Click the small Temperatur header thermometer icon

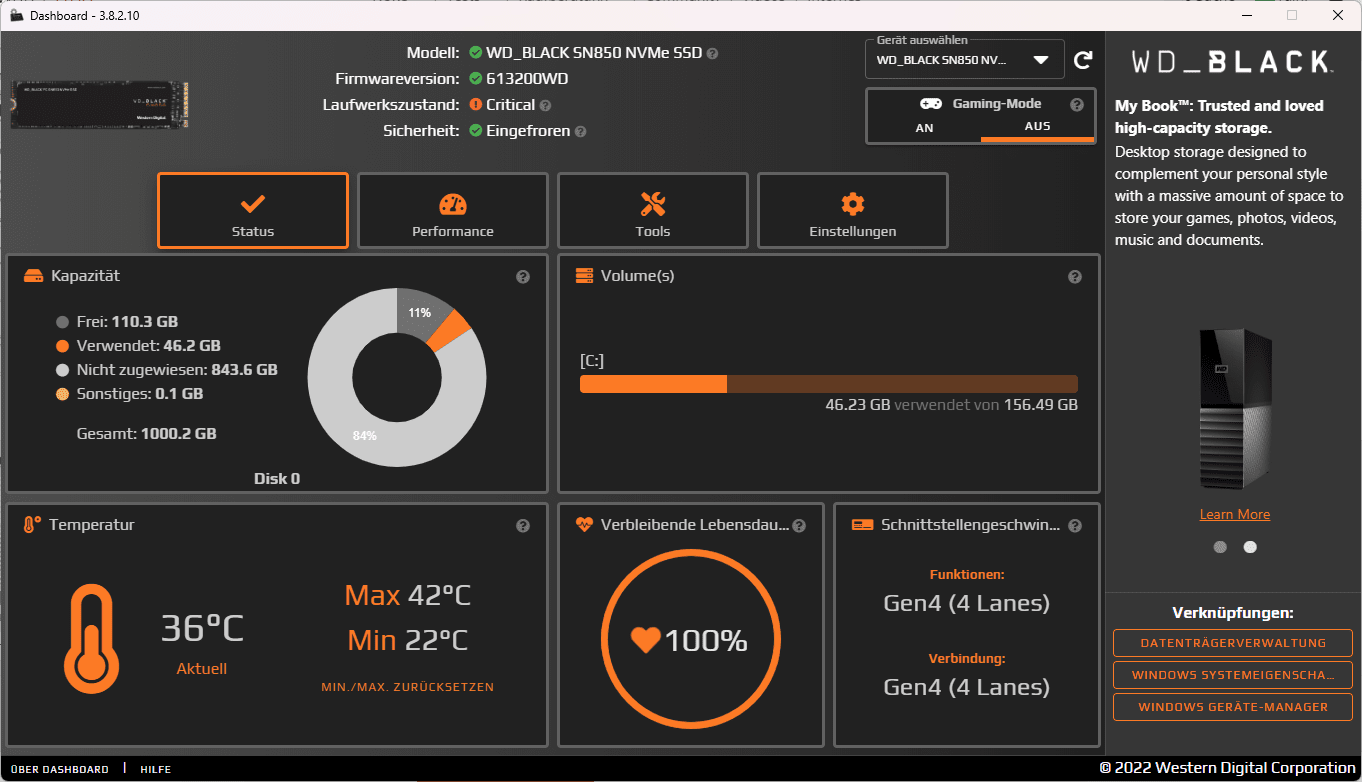tap(32, 524)
